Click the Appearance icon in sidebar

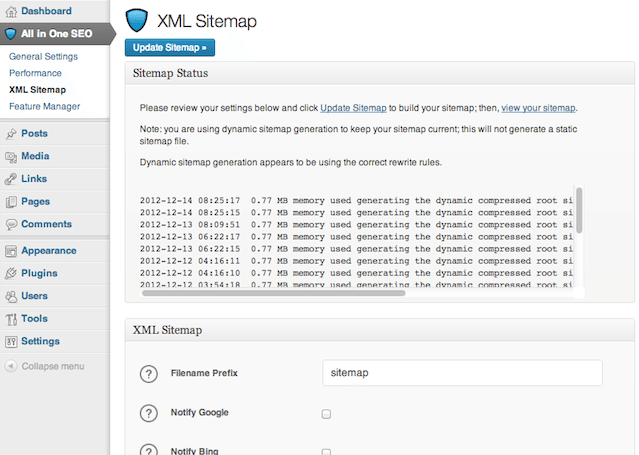[x=11, y=251]
